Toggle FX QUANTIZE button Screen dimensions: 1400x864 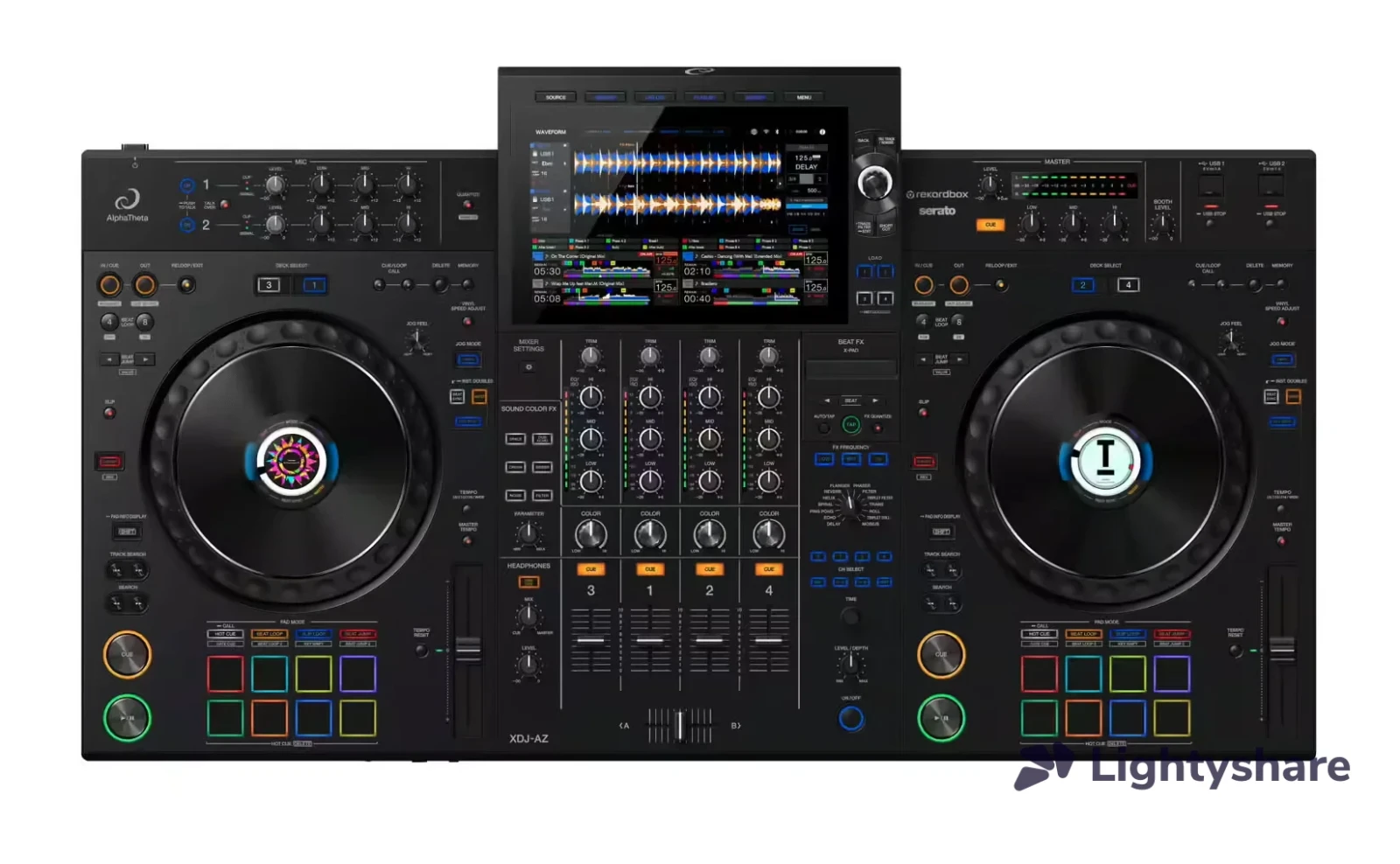pos(878,428)
